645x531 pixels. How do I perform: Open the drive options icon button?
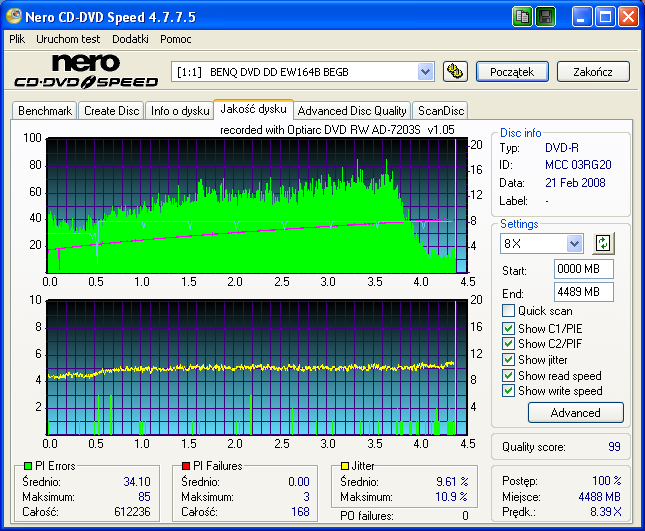(455, 72)
